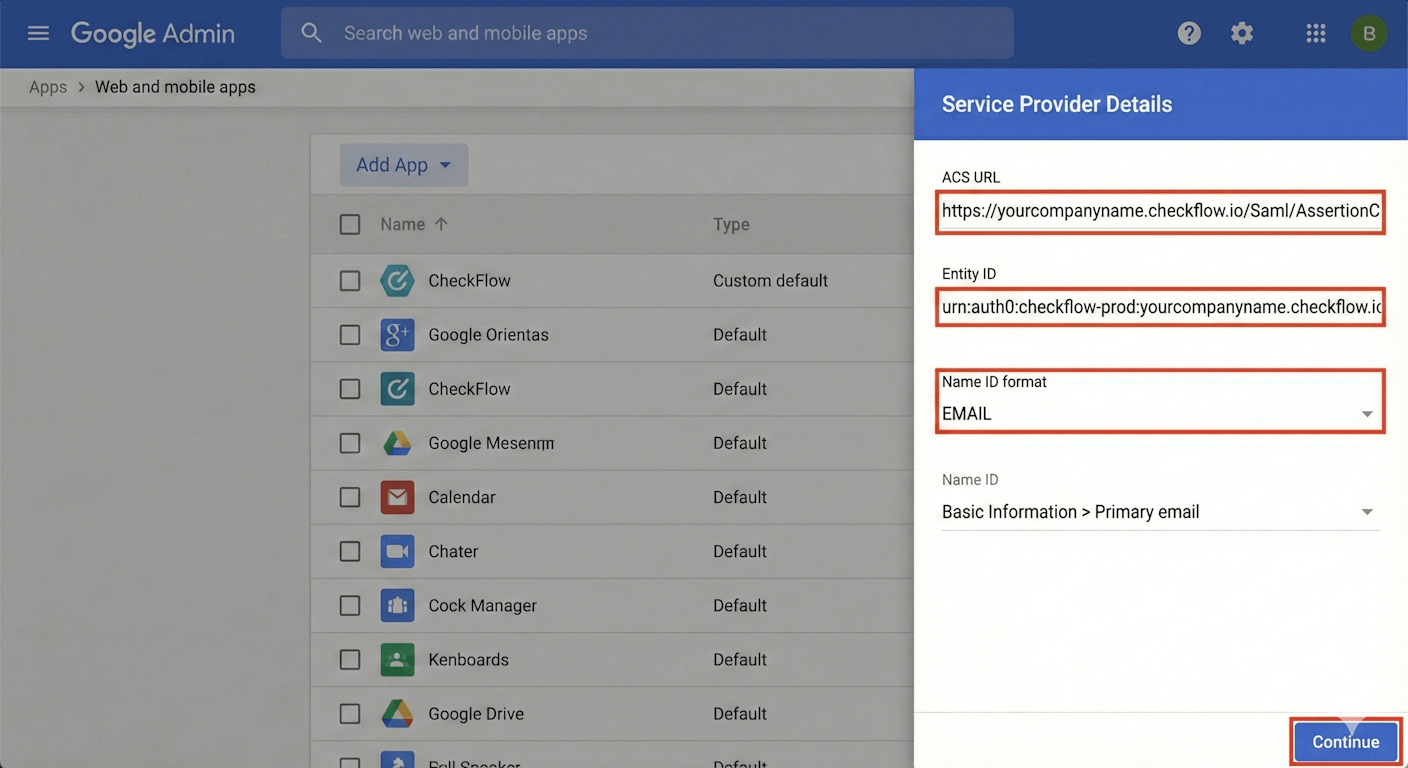Sort by Name column arrow
The height and width of the screenshot is (768, 1408).
441,224
